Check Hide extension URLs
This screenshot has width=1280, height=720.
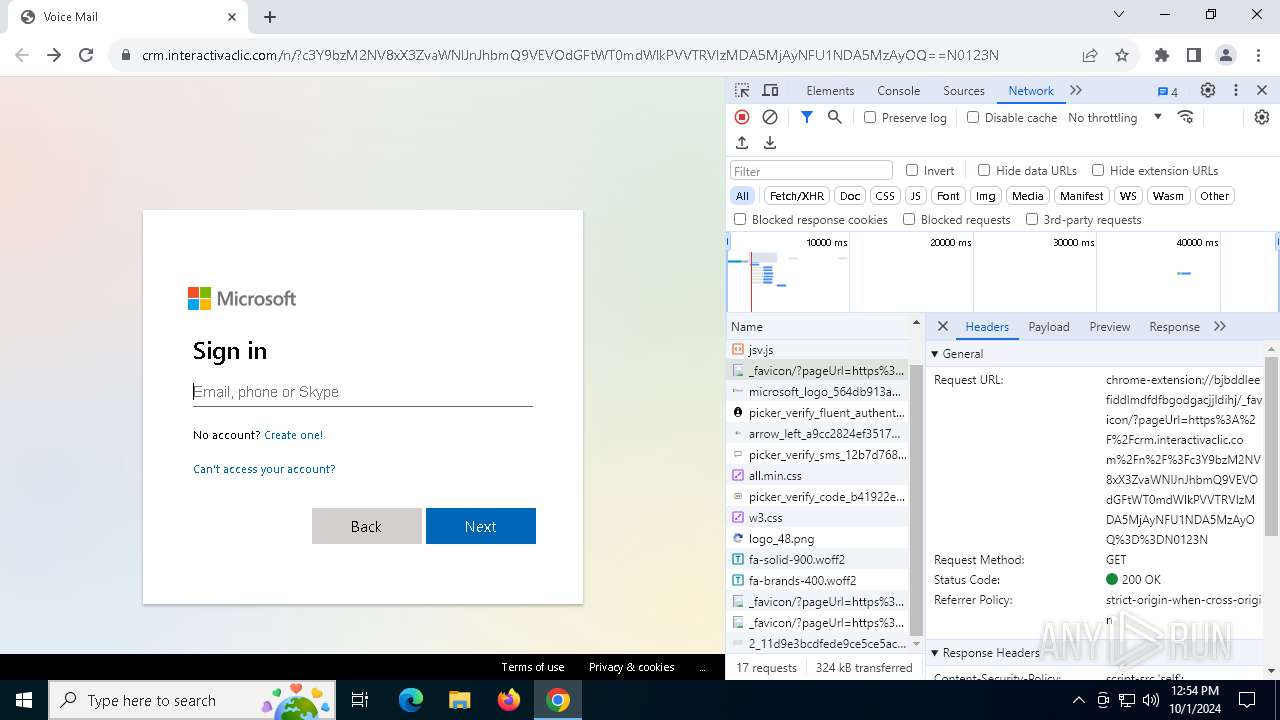1098,170
